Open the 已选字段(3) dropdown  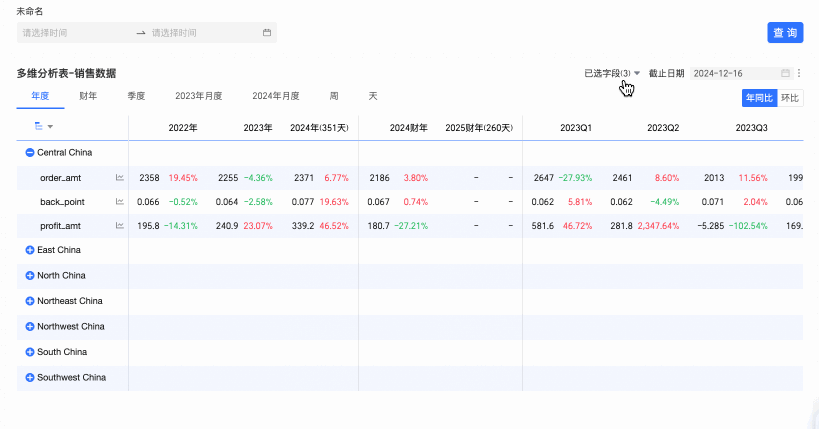tap(612, 74)
